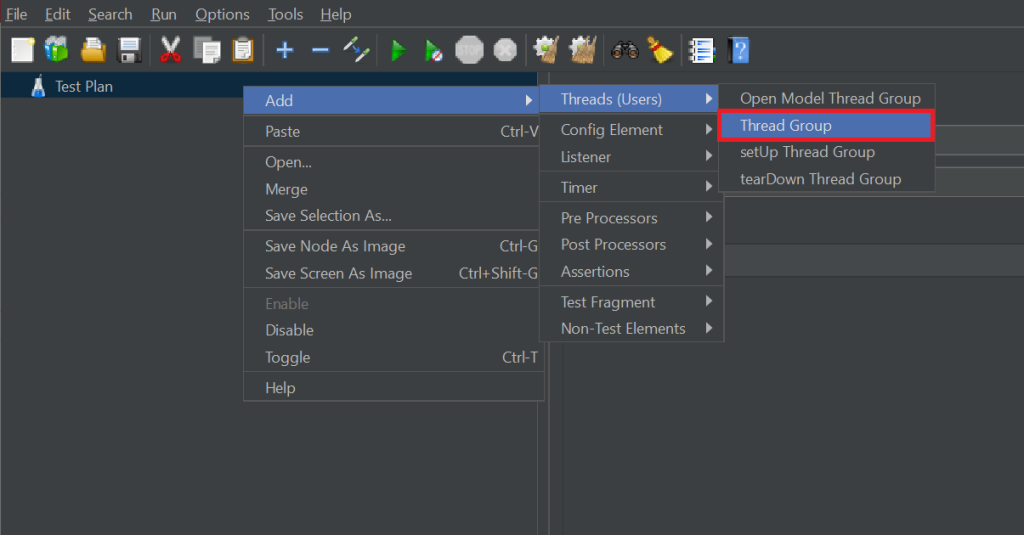Click the Toggle enable/disable icon

[x=357, y=50]
